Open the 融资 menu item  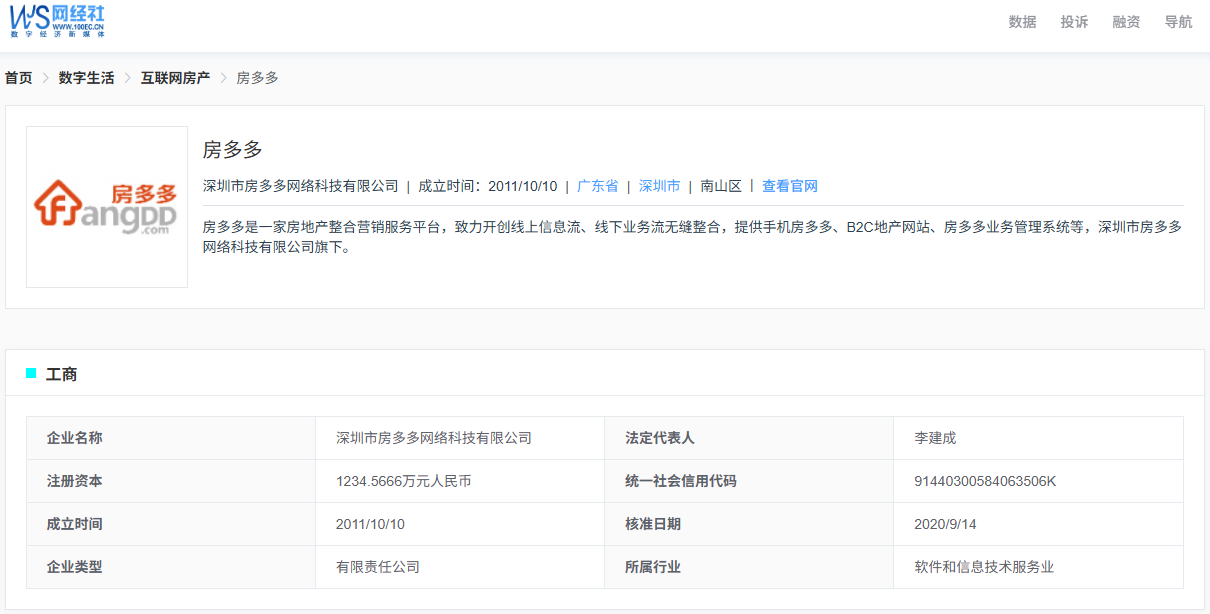[1126, 22]
